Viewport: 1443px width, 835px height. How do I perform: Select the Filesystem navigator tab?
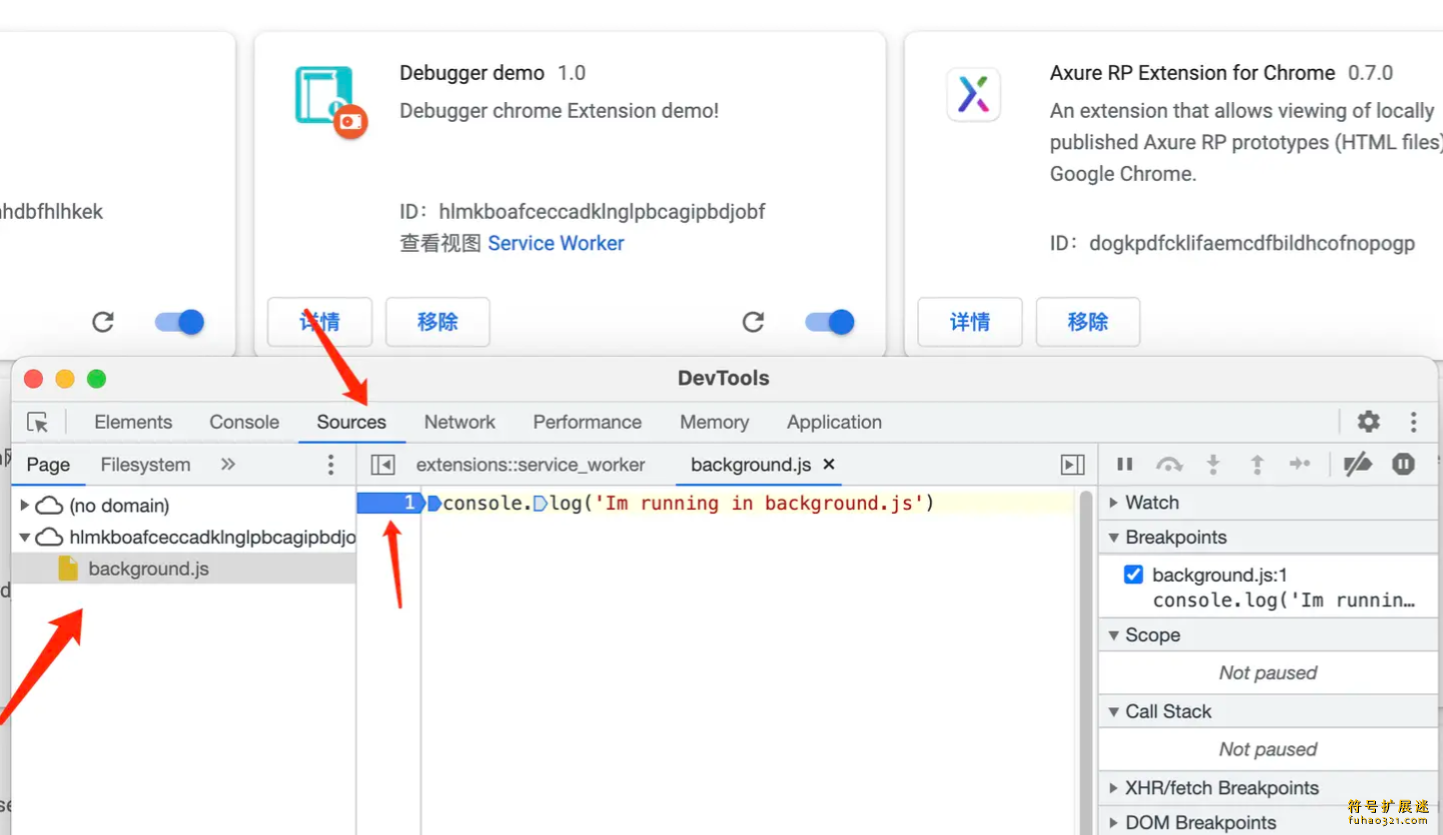145,465
